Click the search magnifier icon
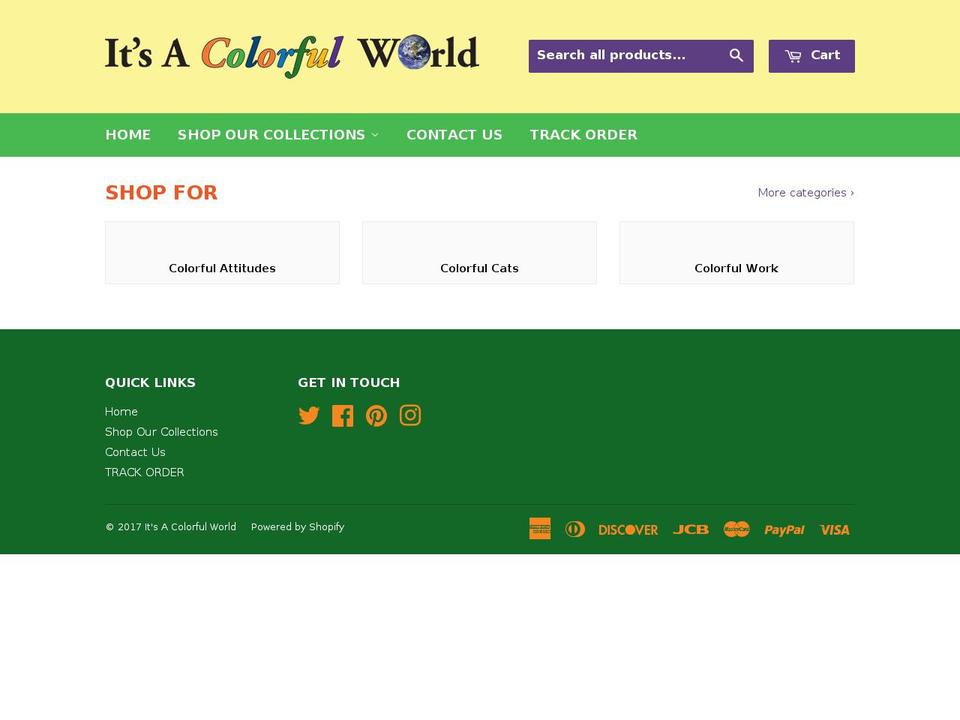Screen dimensions: 960x720 pos(736,56)
